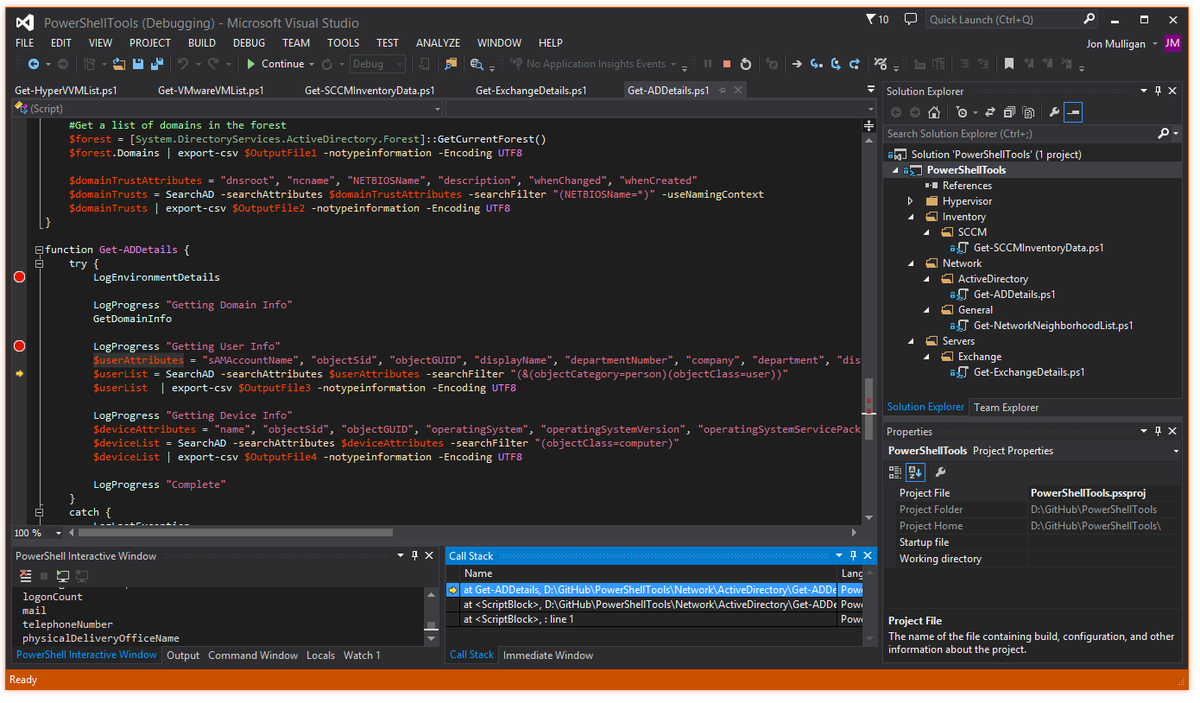Click the Save All icon
The image size is (1200, 703).
point(156,64)
